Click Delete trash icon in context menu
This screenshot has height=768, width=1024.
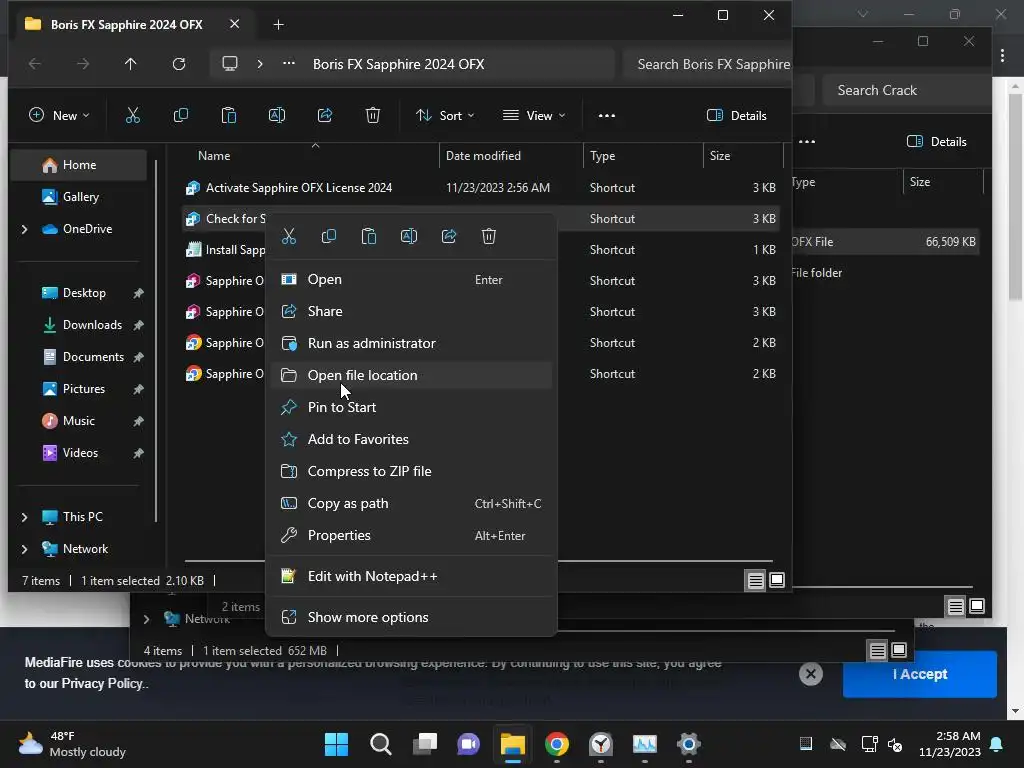(488, 236)
